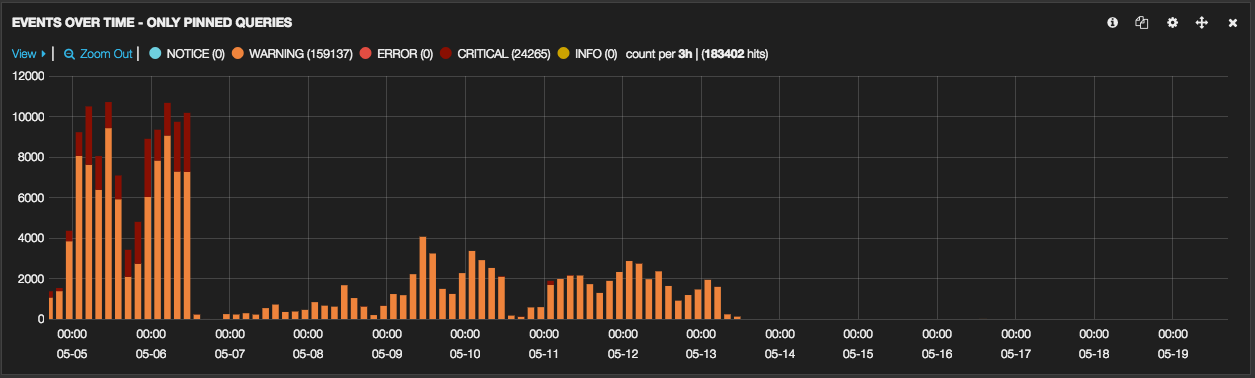1255x378 pixels.
Task: Click the 'count per 3h' text
Action: click(659, 54)
